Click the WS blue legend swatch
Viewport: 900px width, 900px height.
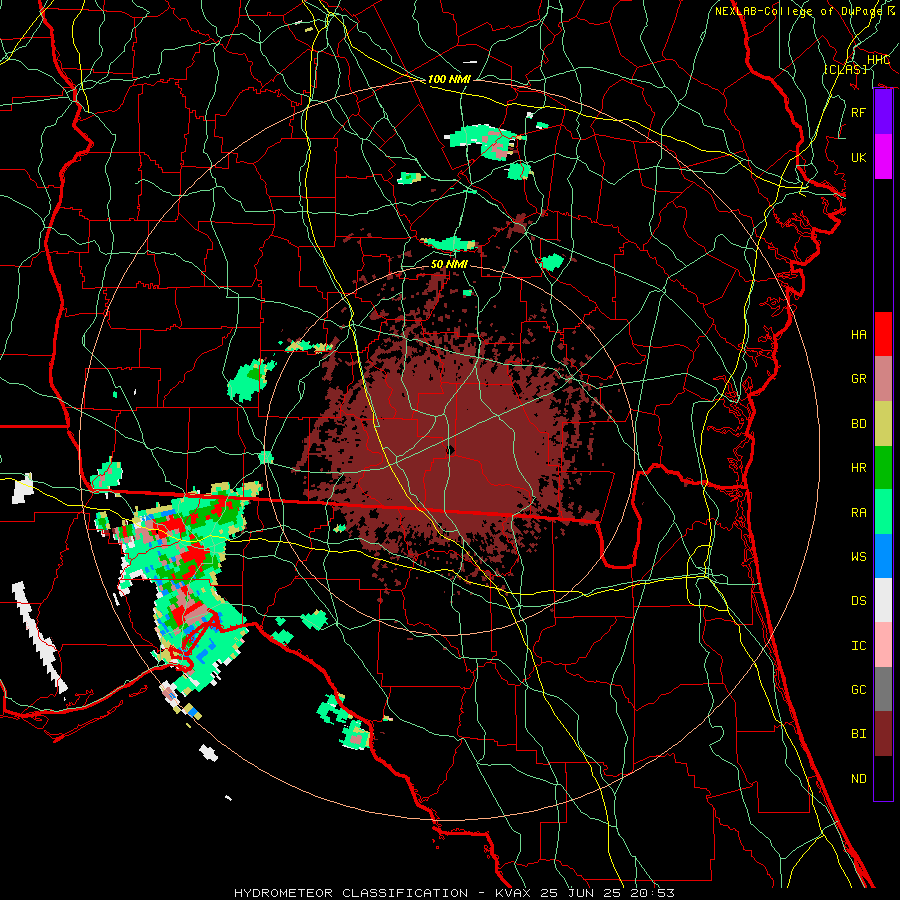[883, 556]
